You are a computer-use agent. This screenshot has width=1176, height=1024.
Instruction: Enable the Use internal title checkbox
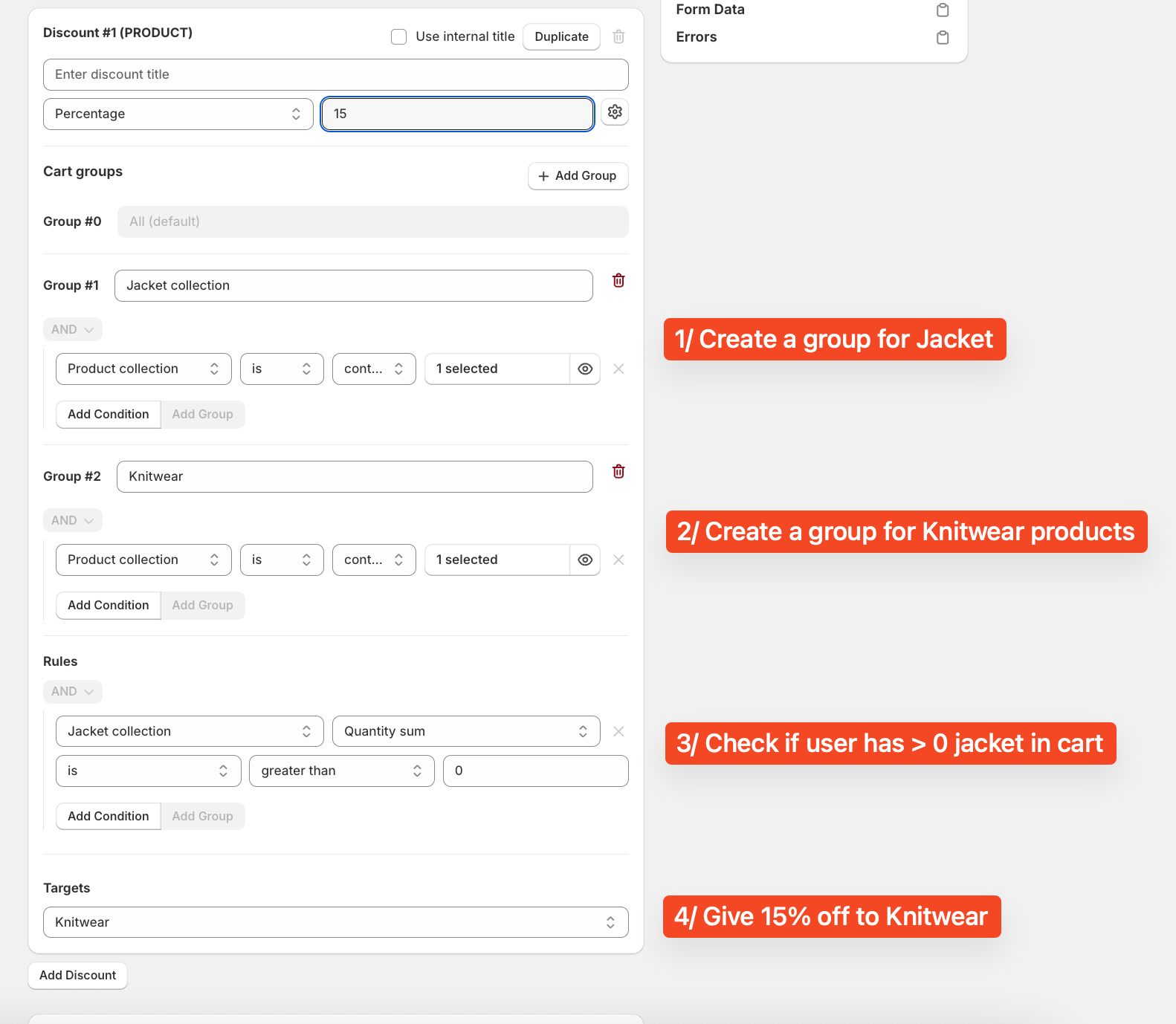coord(399,37)
